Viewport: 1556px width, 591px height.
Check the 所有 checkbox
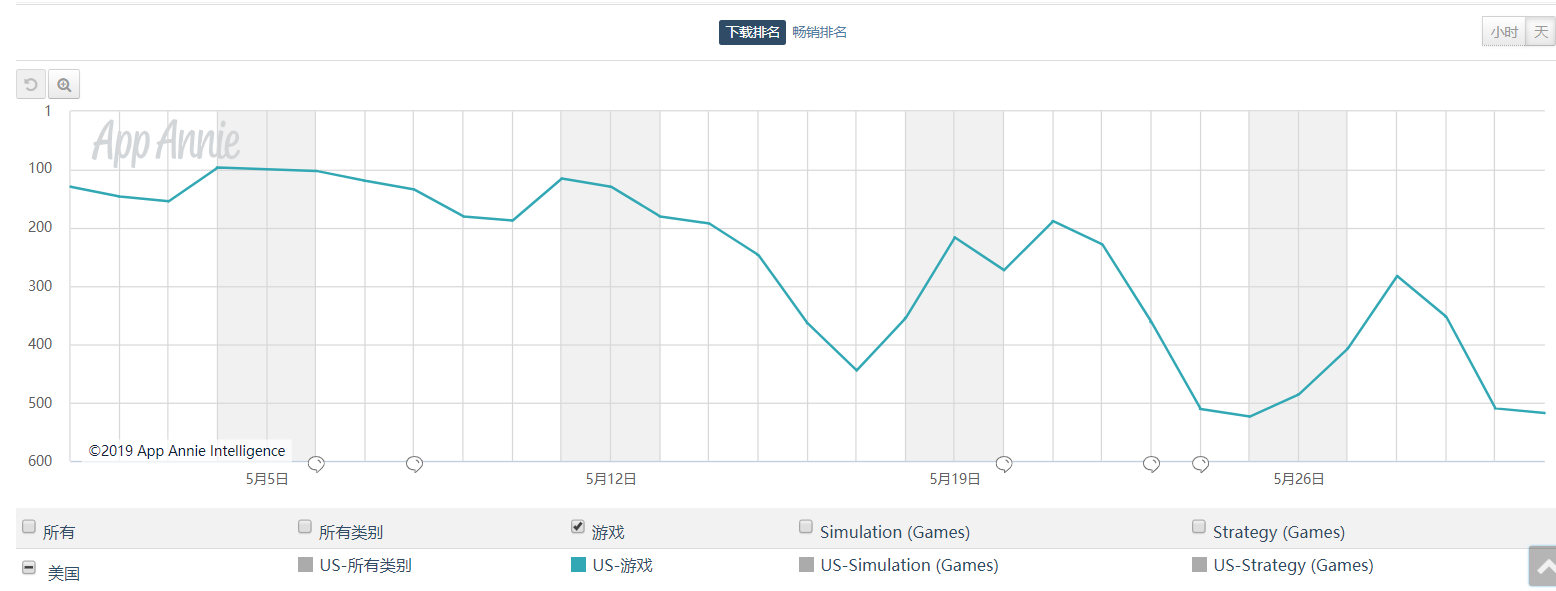click(x=29, y=527)
